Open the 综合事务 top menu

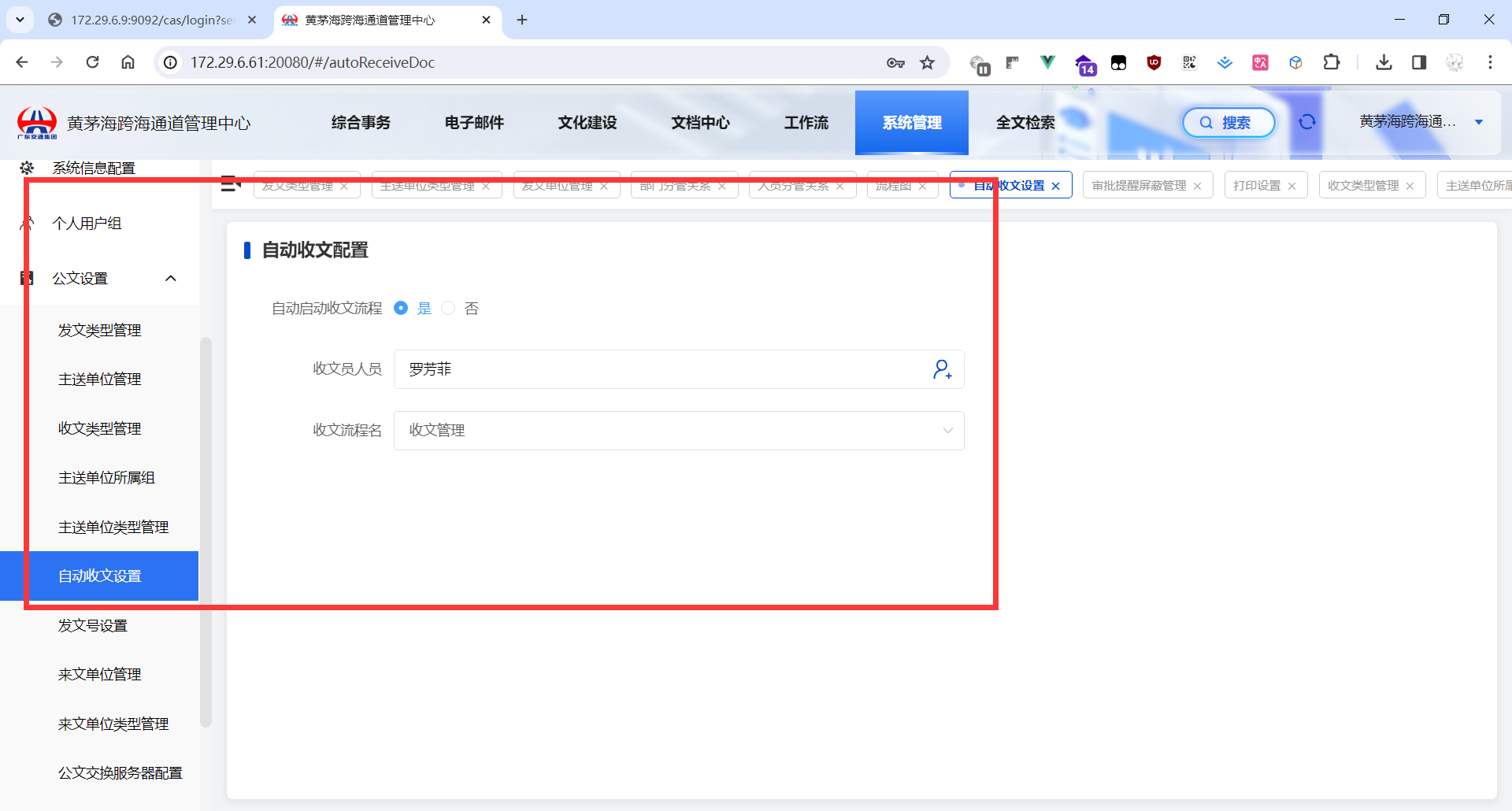[x=361, y=123]
